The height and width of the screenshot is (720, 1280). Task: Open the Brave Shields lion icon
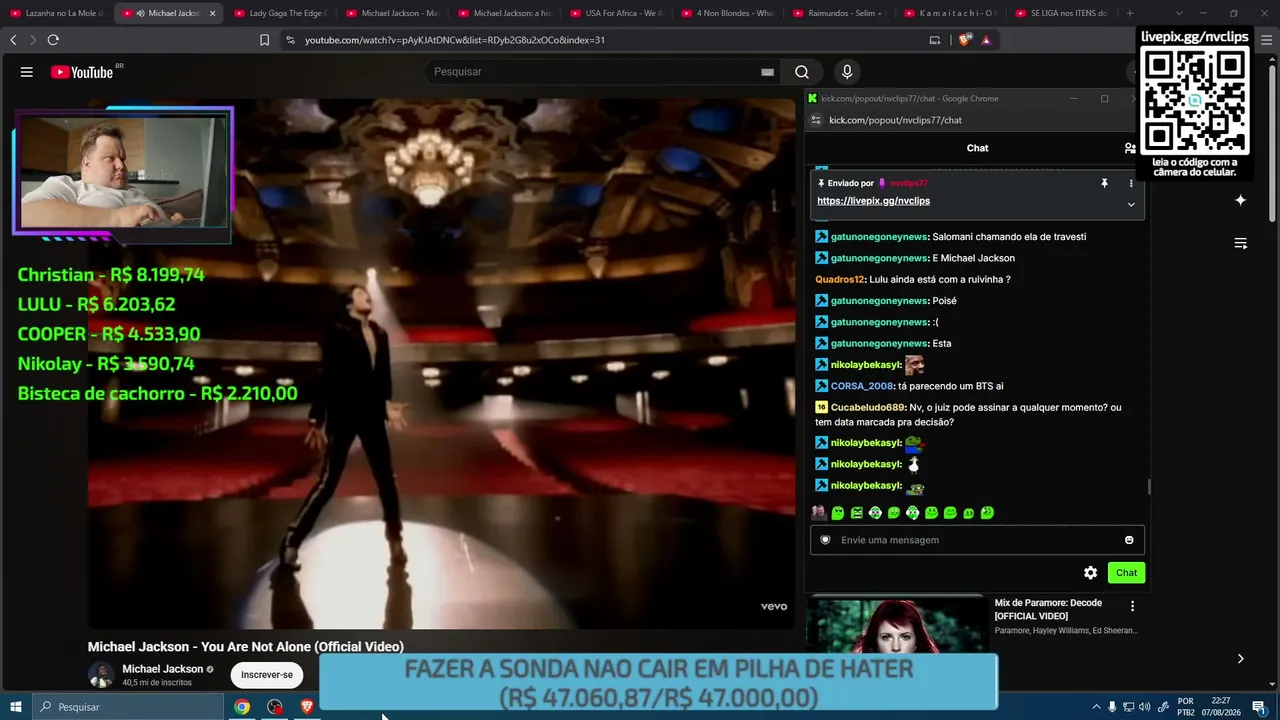[964, 40]
